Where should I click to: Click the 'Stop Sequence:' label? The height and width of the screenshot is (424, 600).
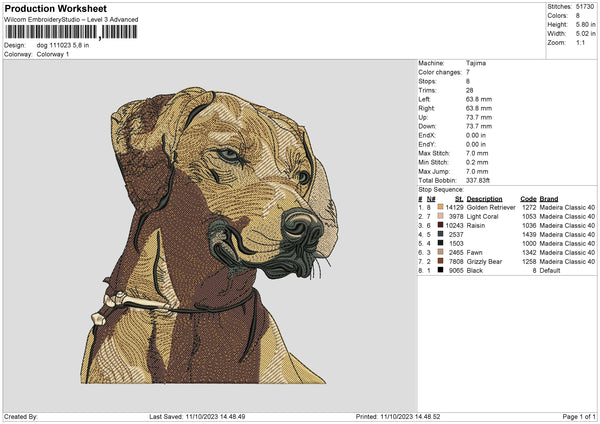coord(441,190)
